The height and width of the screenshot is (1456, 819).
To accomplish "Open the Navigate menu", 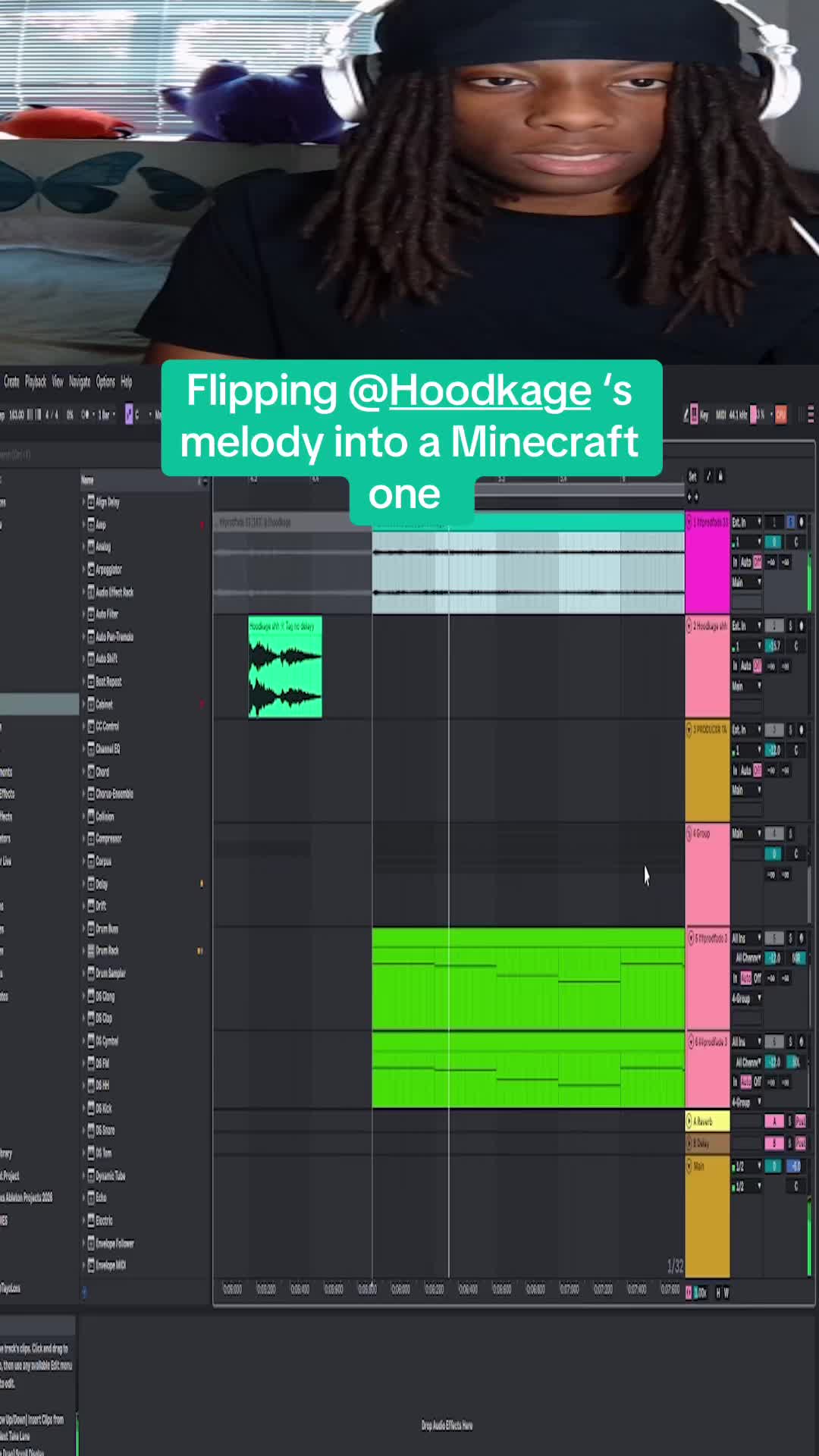I will pos(80,381).
